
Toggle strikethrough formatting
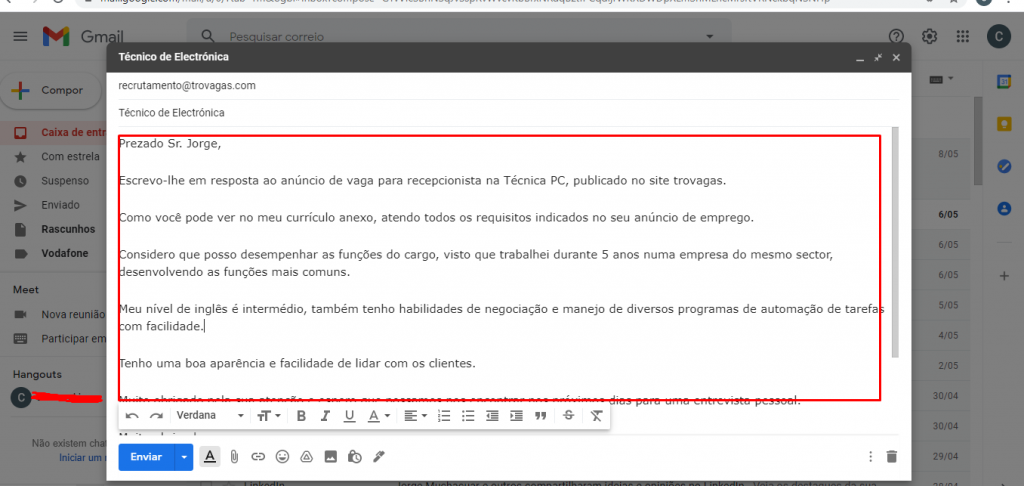(568, 416)
